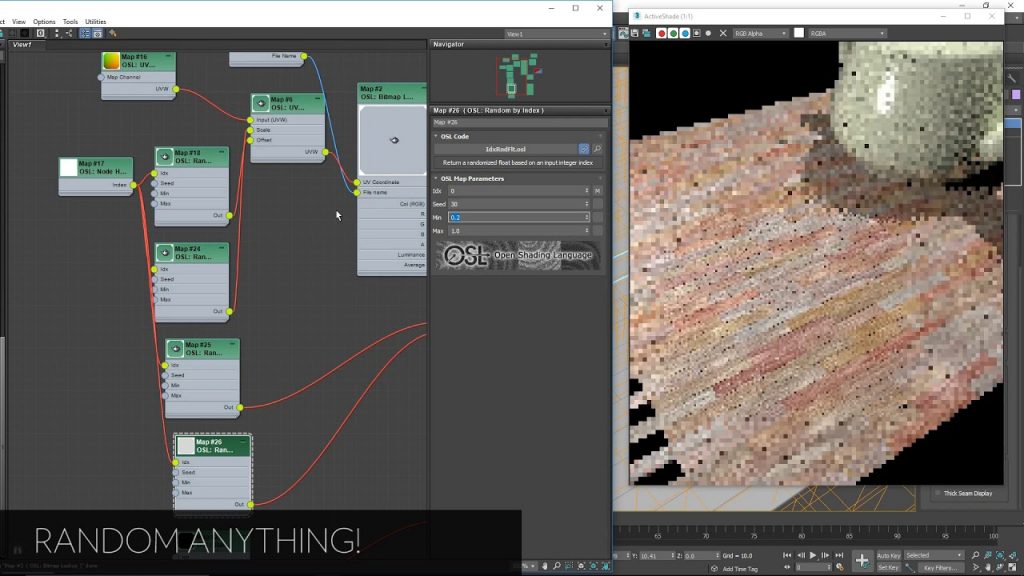Click the IdxRndFlt.osl file button
Viewport: 1024px width, 576px height.
(505, 148)
